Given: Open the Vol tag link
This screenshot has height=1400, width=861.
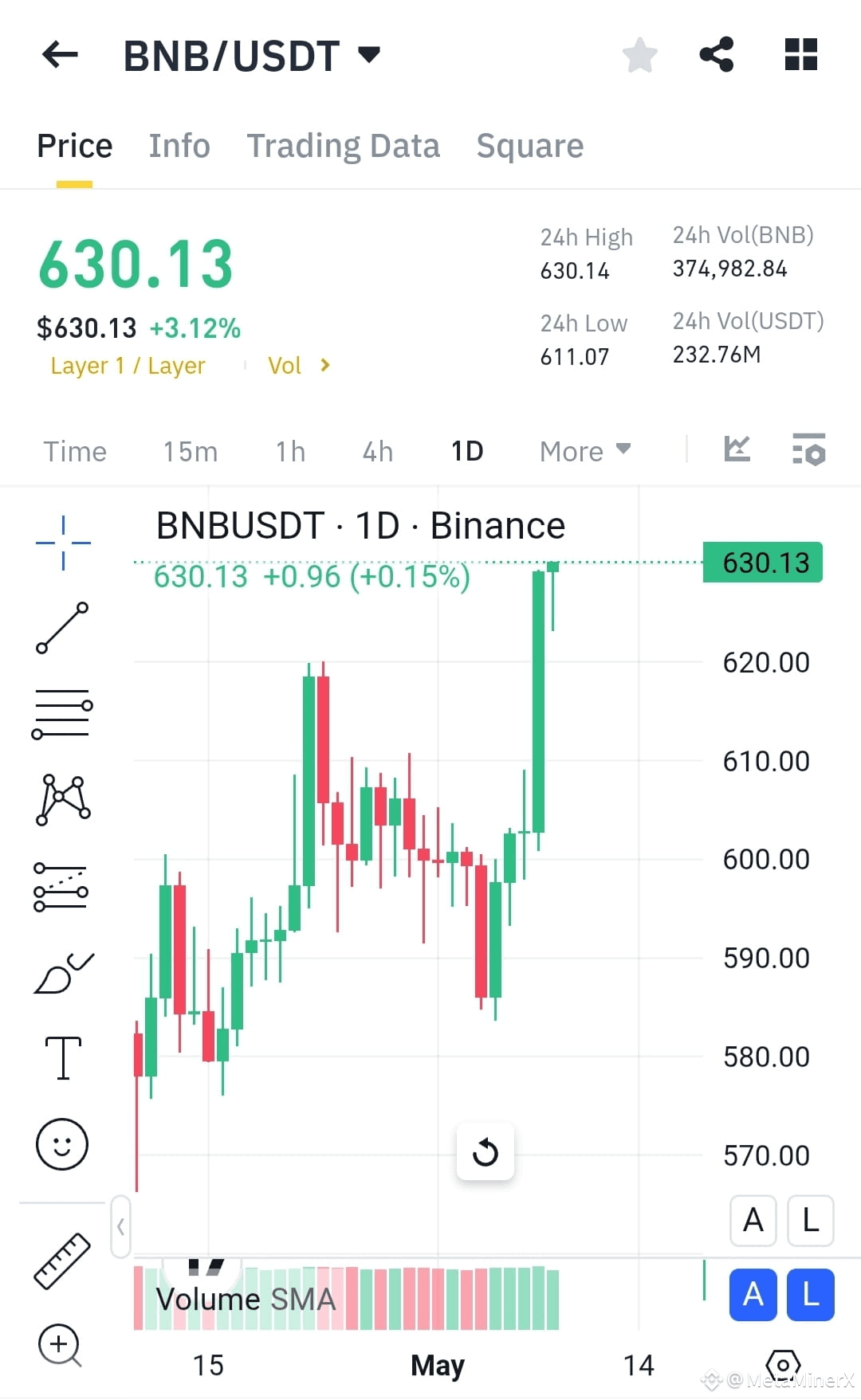Looking at the screenshot, I should pyautogui.click(x=285, y=366).
